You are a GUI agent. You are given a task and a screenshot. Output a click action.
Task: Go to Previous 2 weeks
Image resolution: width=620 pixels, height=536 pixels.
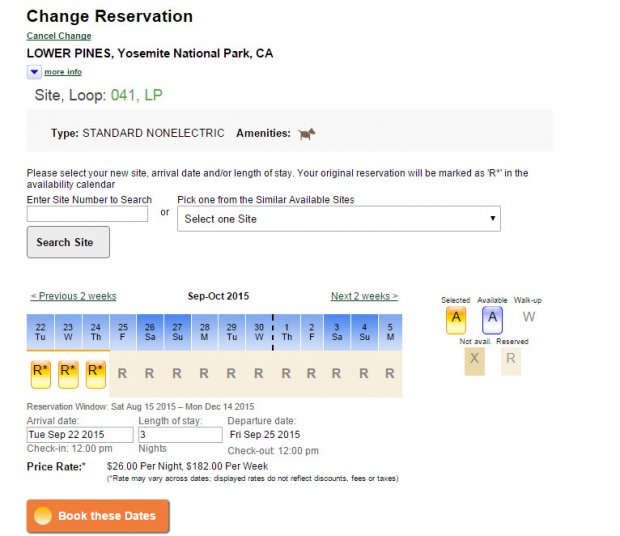point(74,296)
